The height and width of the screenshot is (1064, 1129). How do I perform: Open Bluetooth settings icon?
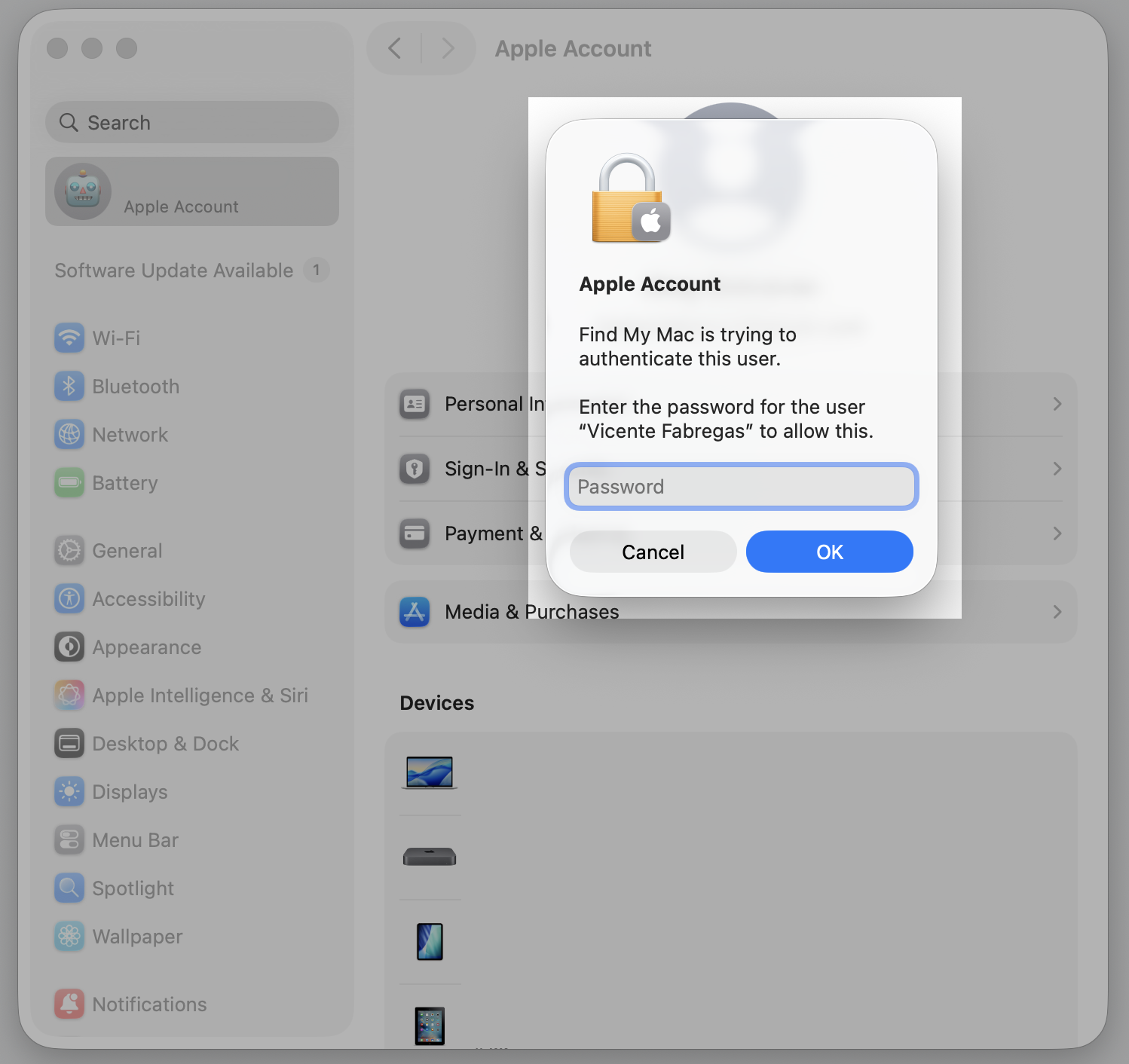point(69,386)
